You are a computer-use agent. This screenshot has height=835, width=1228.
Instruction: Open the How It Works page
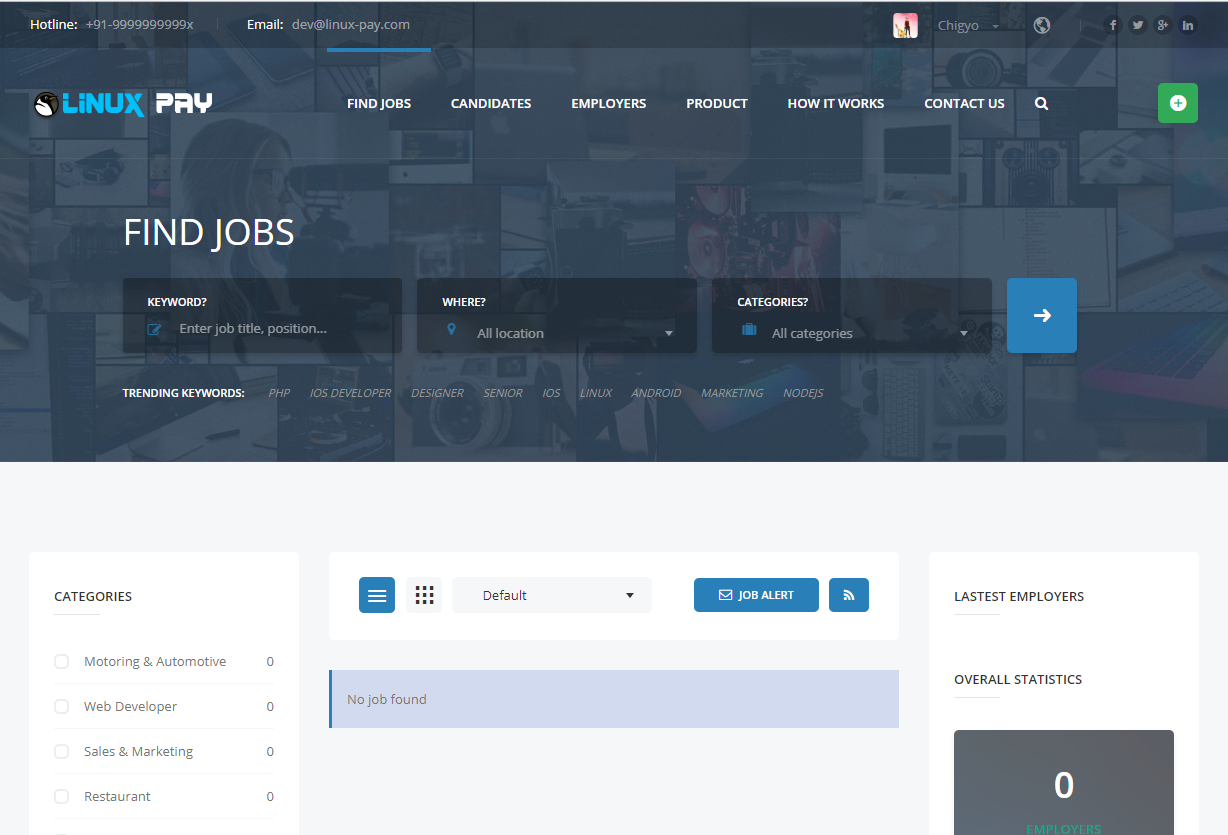click(x=835, y=103)
